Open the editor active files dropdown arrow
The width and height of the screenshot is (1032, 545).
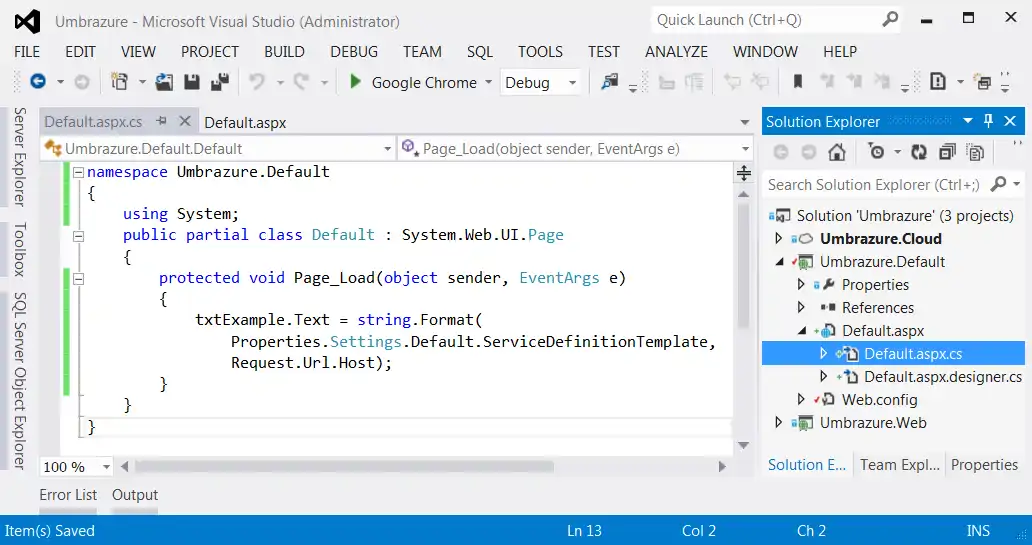coord(744,122)
